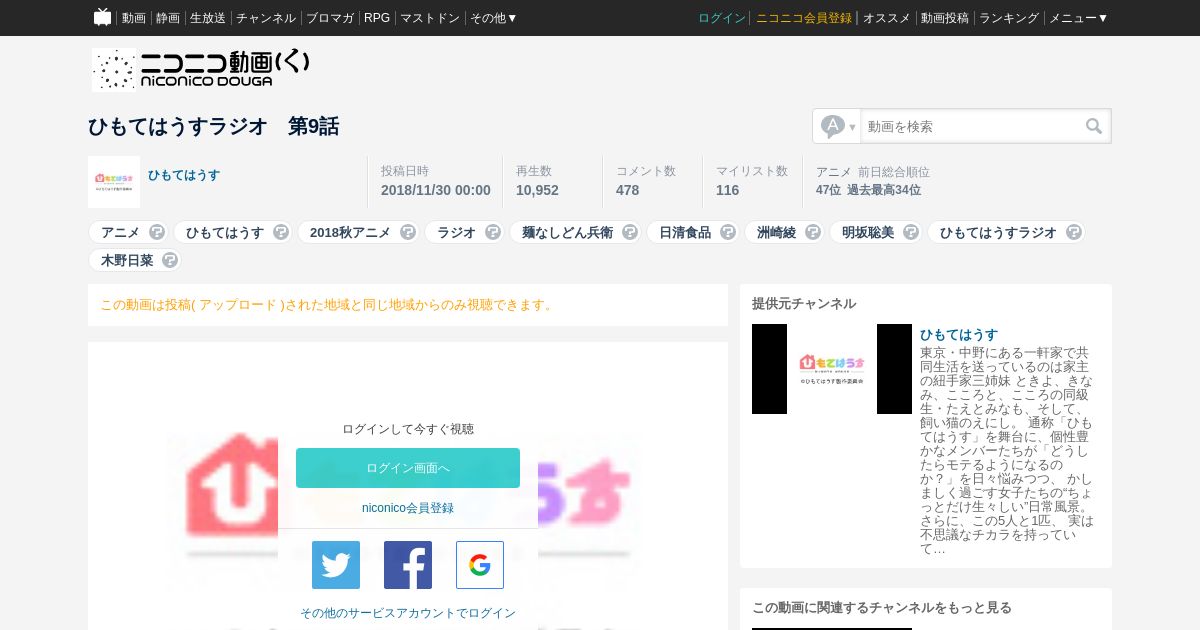Open the ひもてはうす uploader name link
The width and height of the screenshot is (1200, 630).
[x=184, y=175]
